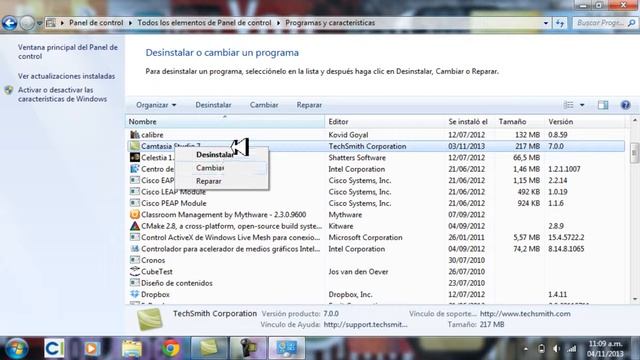640x360 pixels.
Task: Select 'Classroom Management by Mythware - 2.3.0.9600' row
Action: point(375,215)
